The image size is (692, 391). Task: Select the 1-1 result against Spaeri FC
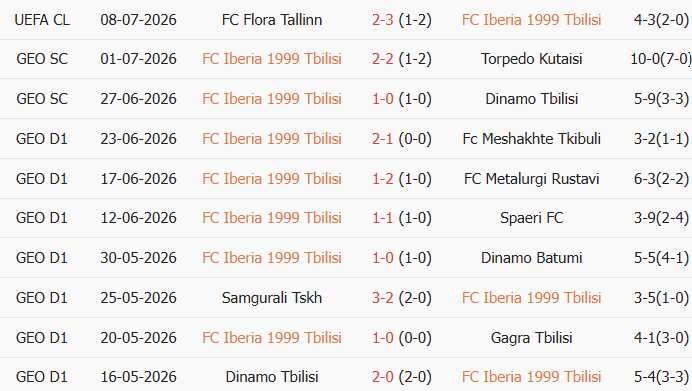click(382, 218)
